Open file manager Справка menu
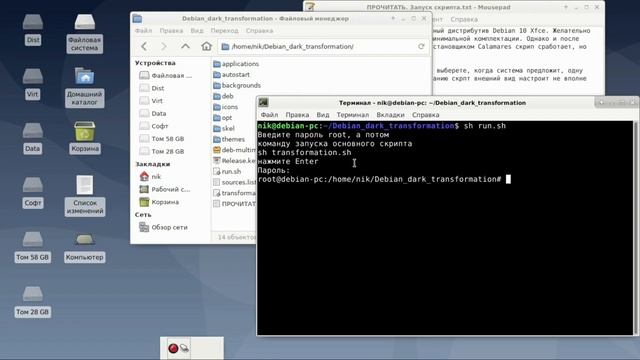This screenshot has width=640, height=360. [259, 31]
